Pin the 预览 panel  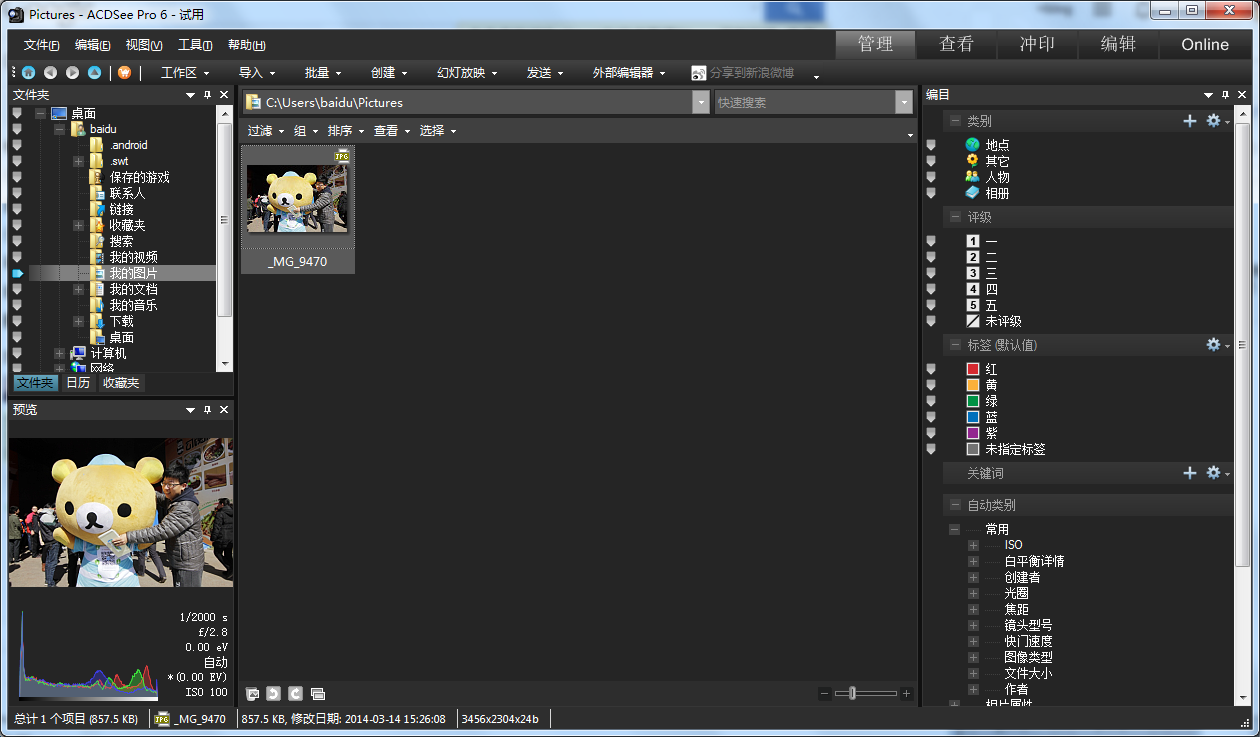click(x=207, y=410)
